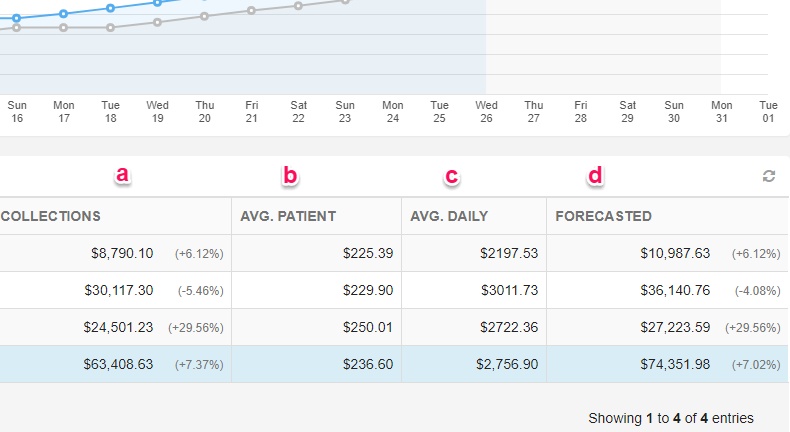790x432 pixels.
Task: Click the refresh icon above the table
Action: coord(768,176)
